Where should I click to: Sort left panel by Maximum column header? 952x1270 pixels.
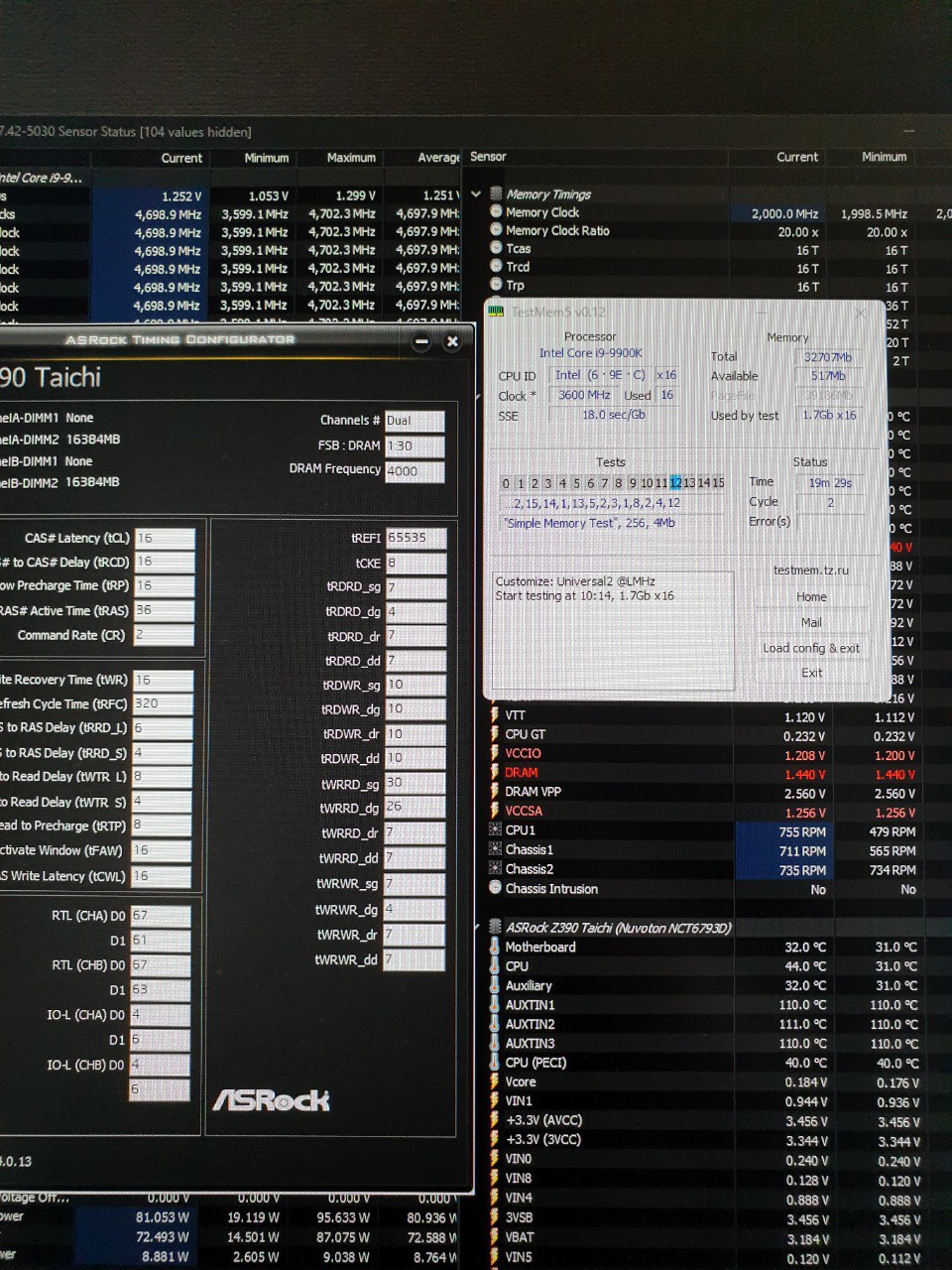[351, 158]
